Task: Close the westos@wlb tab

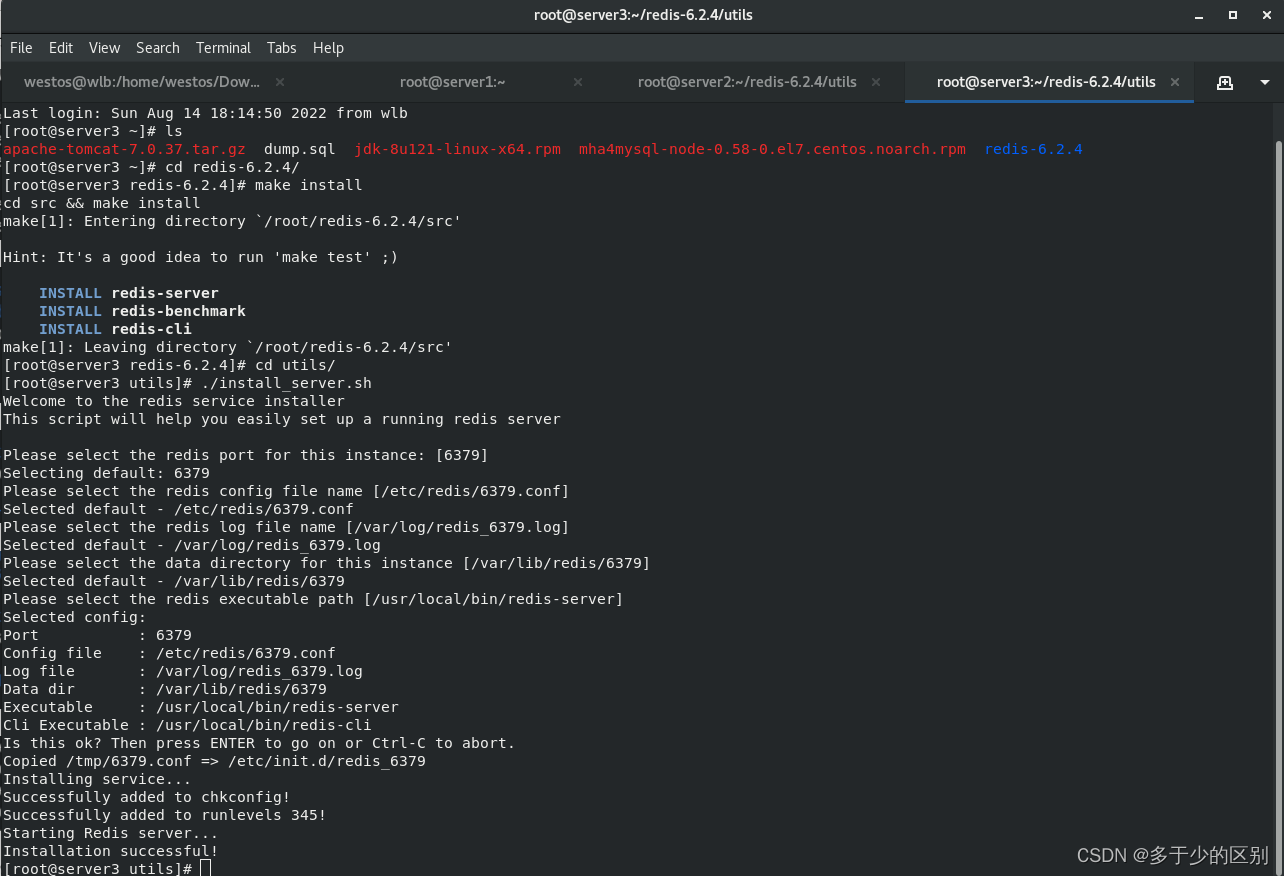Action: pyautogui.click(x=280, y=82)
